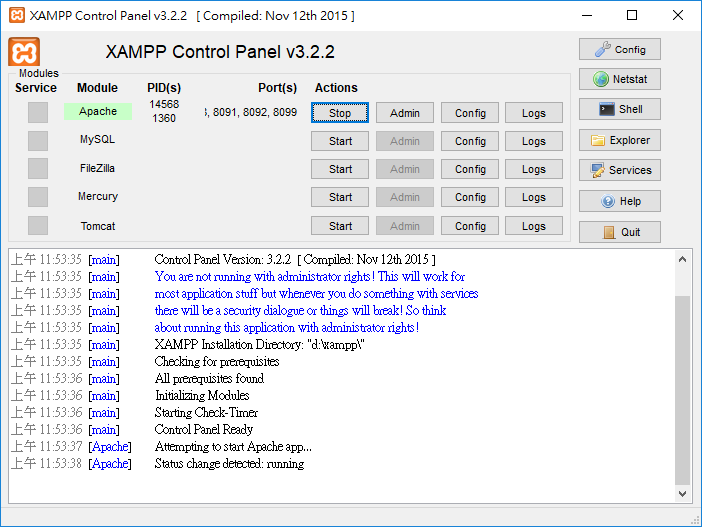
Task: View MySQL Logs
Action: [534, 141]
